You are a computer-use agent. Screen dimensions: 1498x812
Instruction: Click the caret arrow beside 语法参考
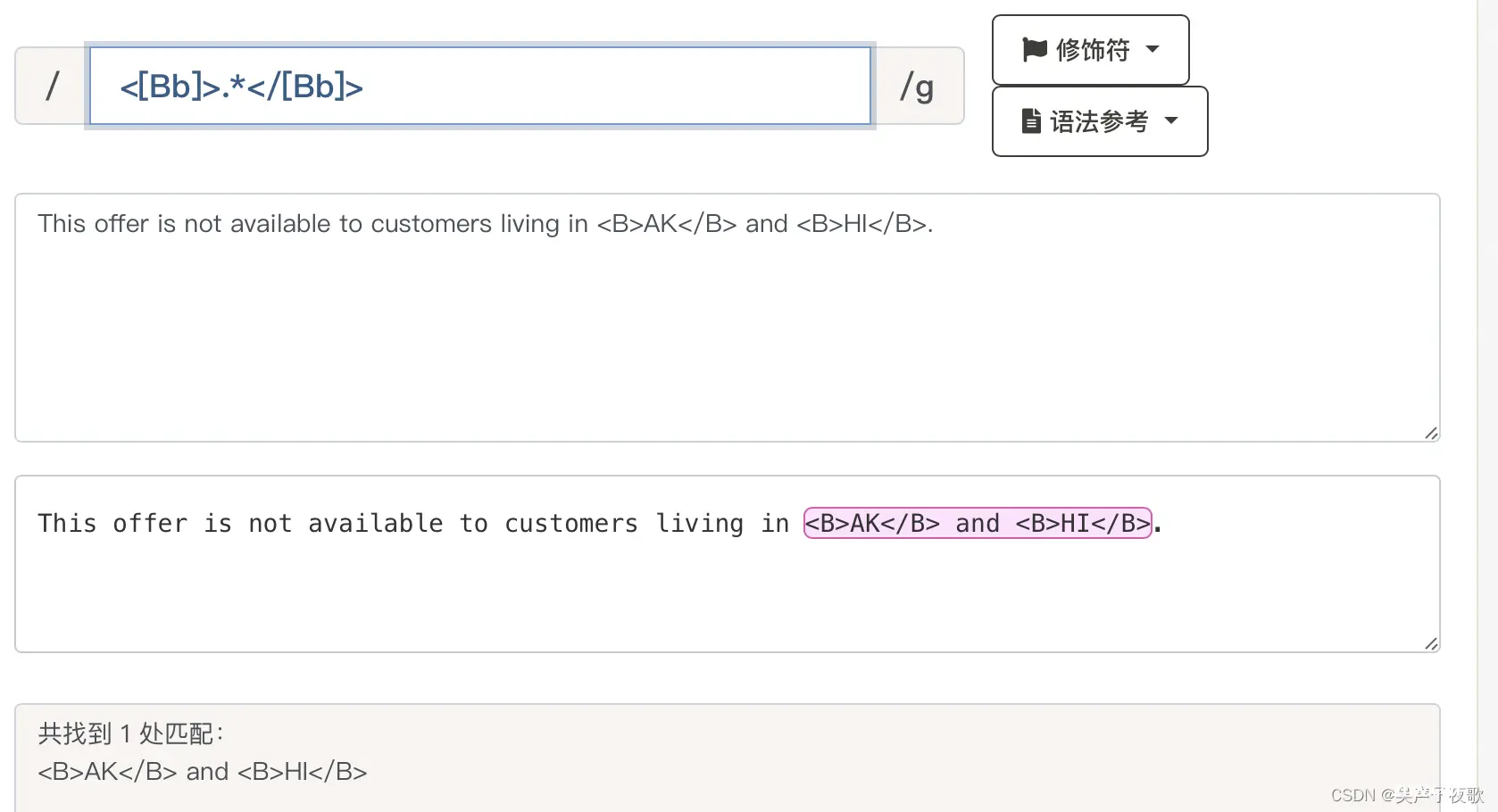coord(1171,120)
